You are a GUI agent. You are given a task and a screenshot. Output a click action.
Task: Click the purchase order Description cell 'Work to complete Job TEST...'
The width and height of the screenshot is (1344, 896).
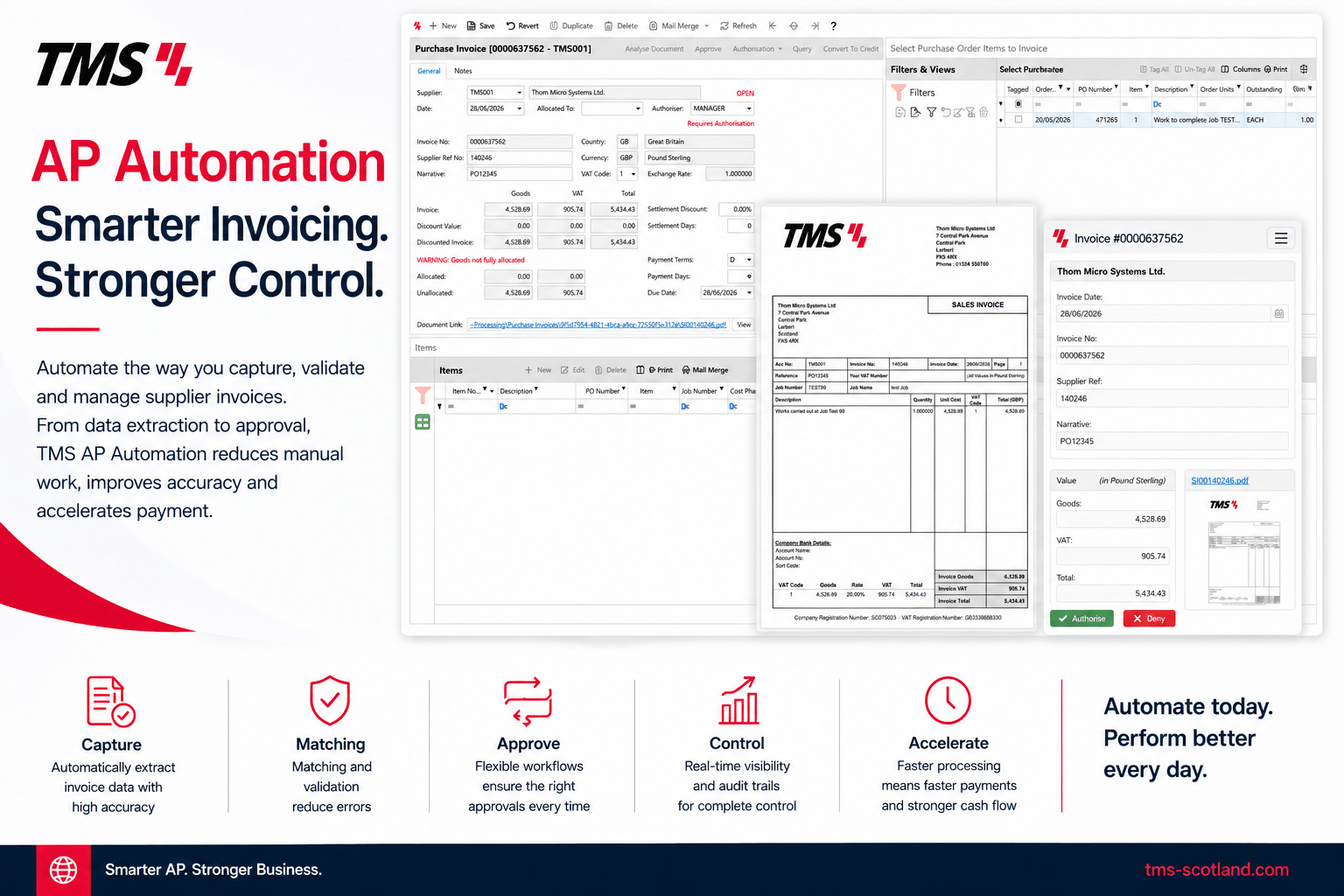click(x=1196, y=120)
